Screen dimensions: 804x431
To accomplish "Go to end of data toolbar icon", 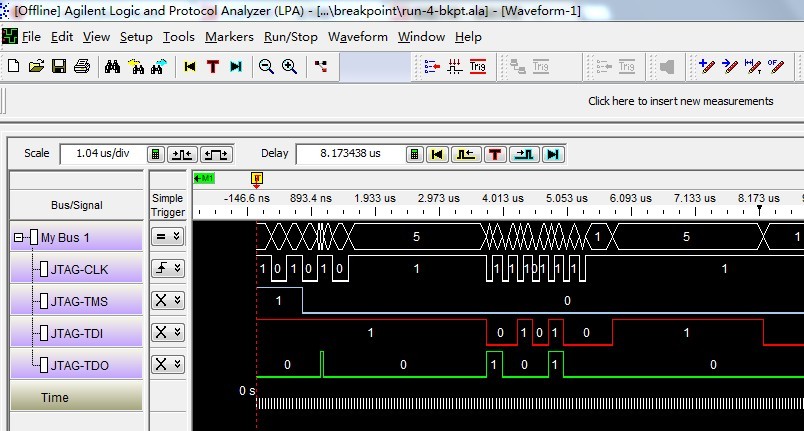I will click(x=236, y=66).
